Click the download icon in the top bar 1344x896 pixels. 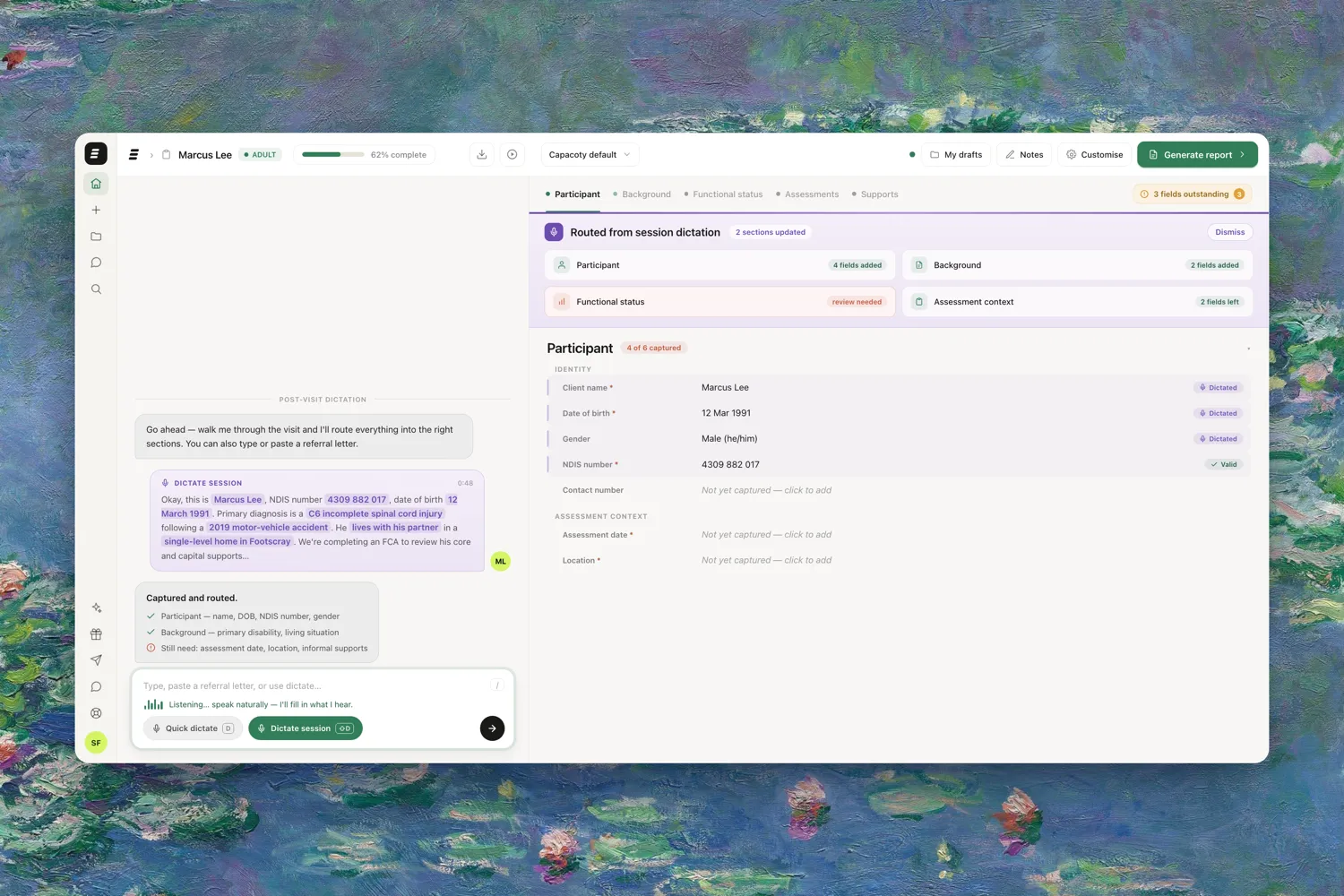[x=482, y=154]
